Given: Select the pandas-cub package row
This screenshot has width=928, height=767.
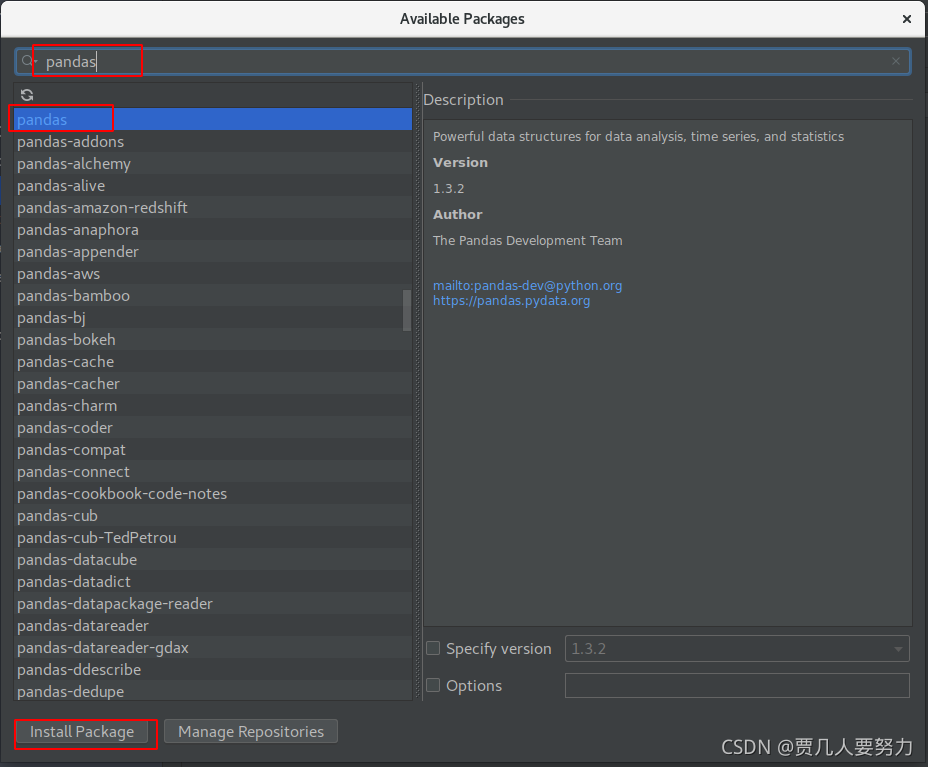Looking at the screenshot, I should [x=213, y=515].
